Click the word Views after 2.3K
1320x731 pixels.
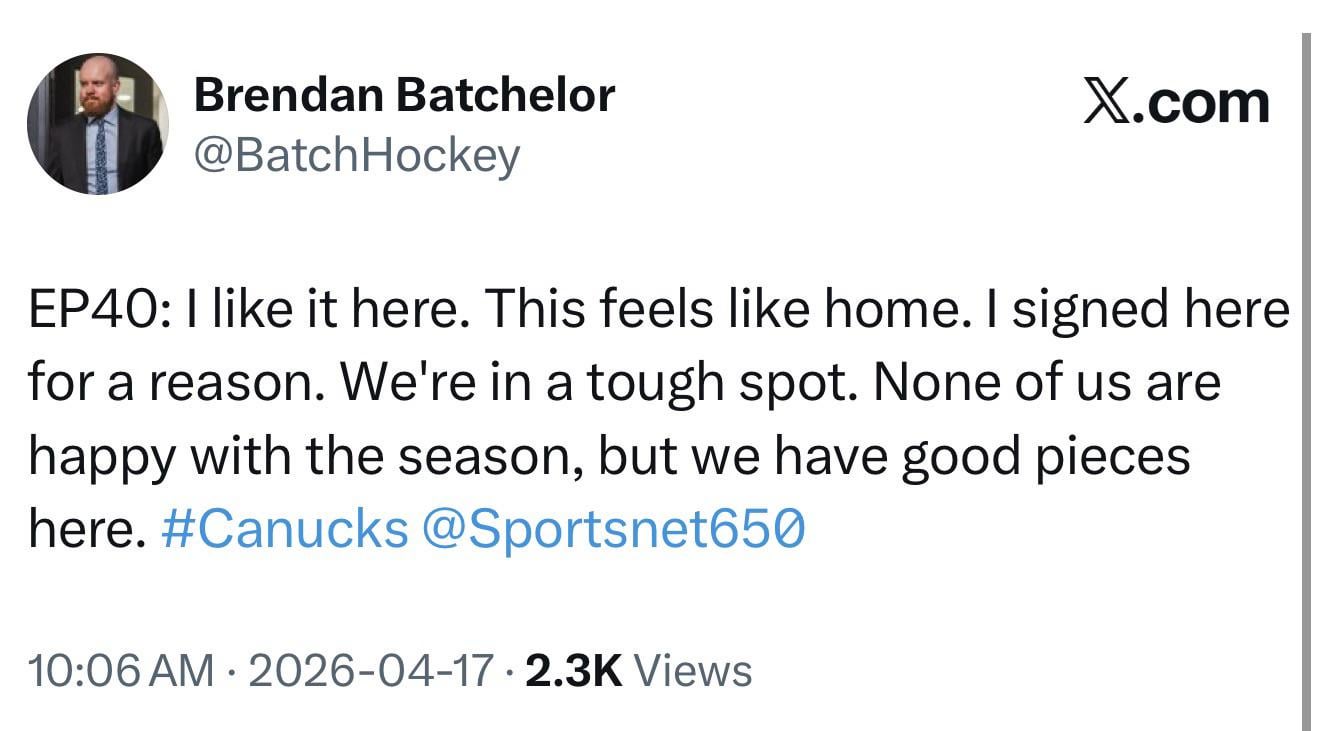(x=693, y=670)
